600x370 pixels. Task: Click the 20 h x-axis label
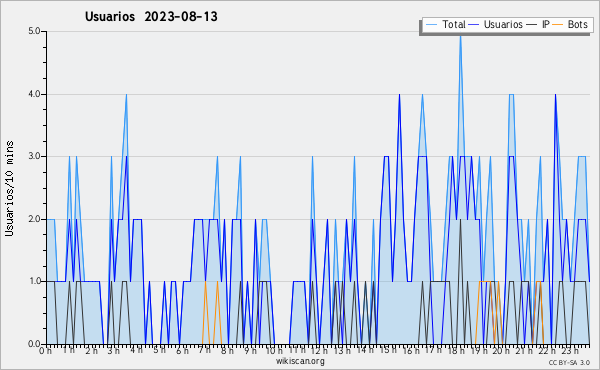501,350
